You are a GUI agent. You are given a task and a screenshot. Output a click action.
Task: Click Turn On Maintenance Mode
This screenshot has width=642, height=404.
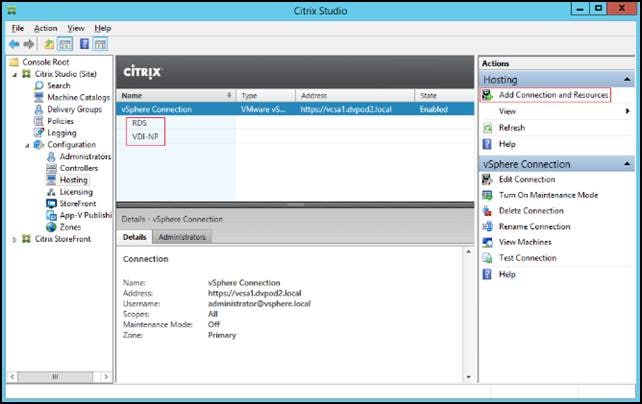548,195
